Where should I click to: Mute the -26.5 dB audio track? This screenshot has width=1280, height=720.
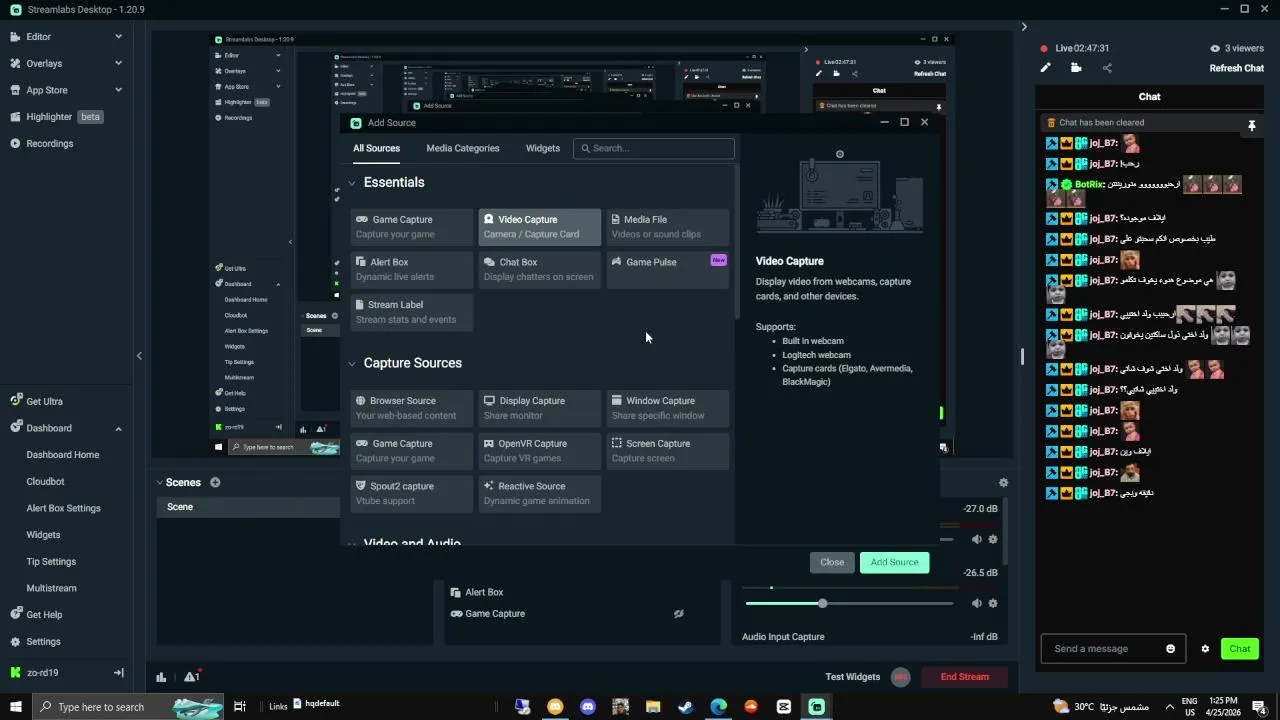(976, 603)
